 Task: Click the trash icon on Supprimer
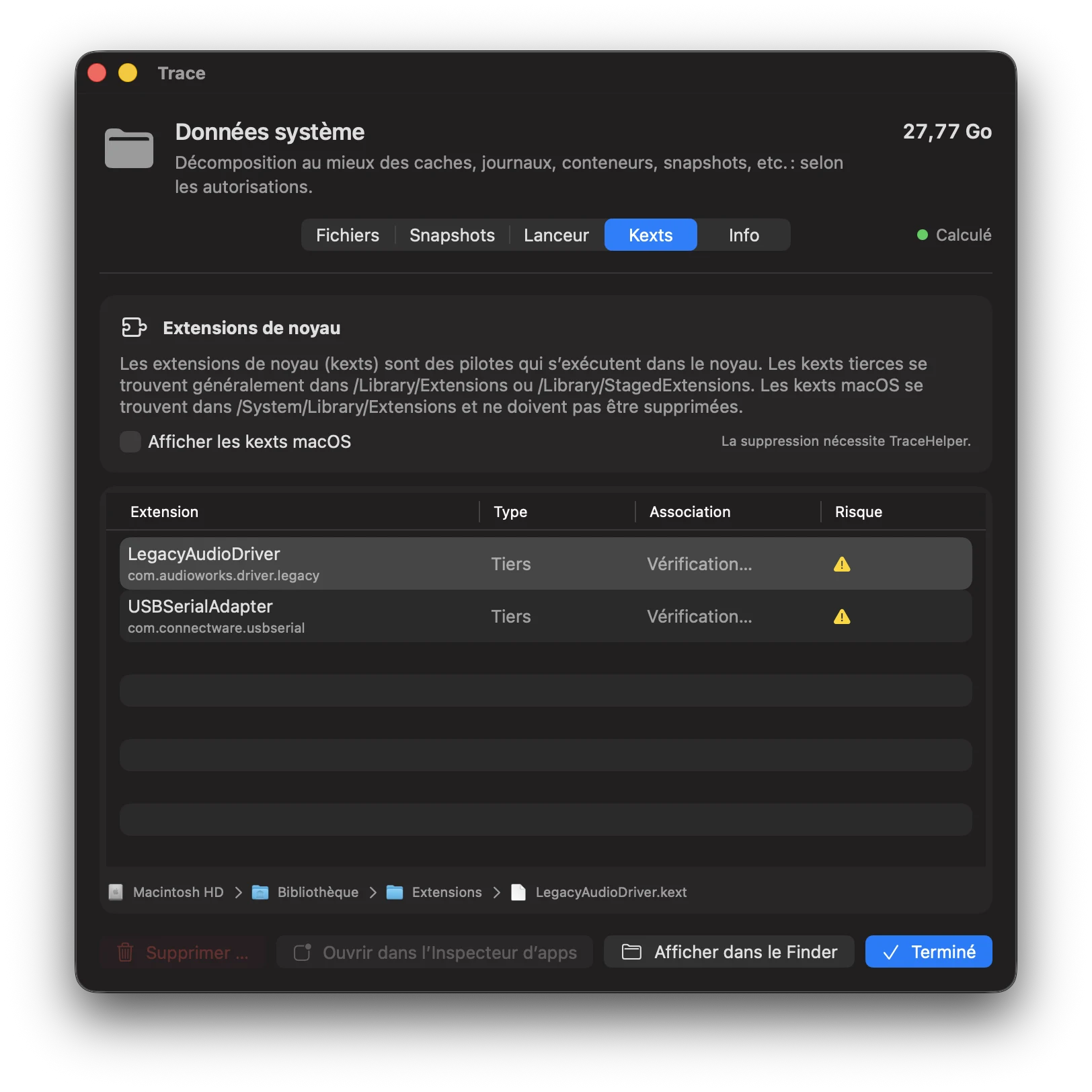click(125, 952)
